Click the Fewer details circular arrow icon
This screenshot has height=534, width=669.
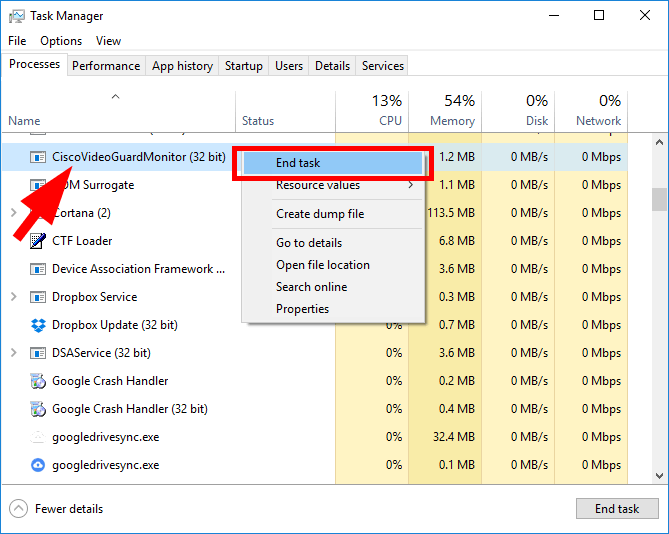[18, 508]
